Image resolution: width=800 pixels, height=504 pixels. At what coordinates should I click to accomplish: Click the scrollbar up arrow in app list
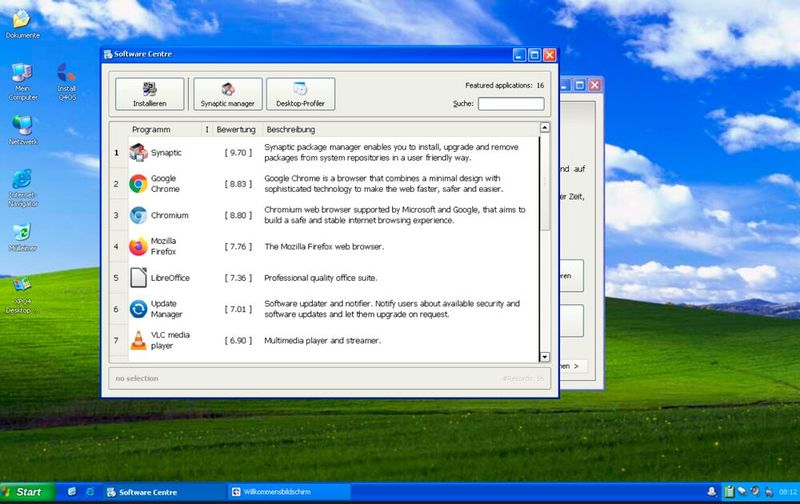tap(545, 128)
